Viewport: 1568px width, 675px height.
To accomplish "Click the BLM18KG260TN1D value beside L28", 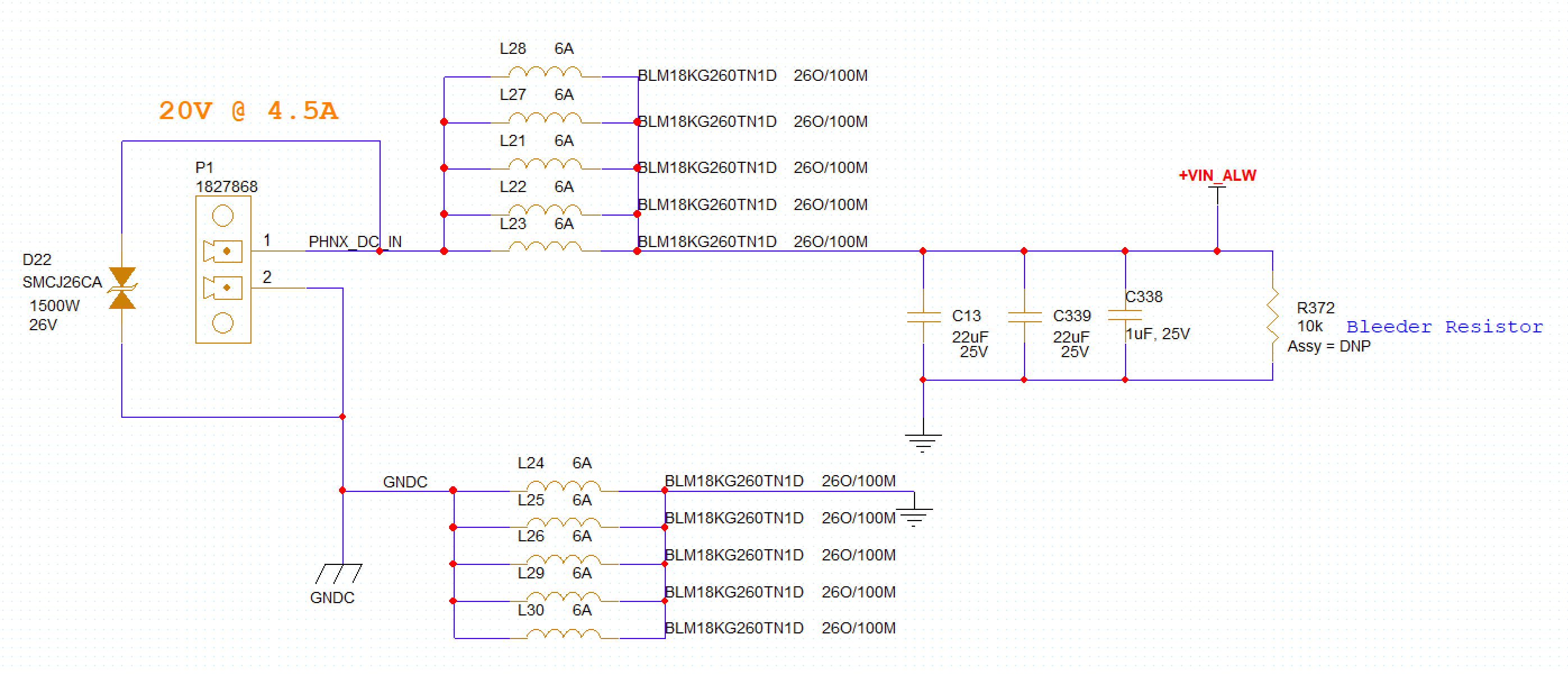I will (x=707, y=75).
